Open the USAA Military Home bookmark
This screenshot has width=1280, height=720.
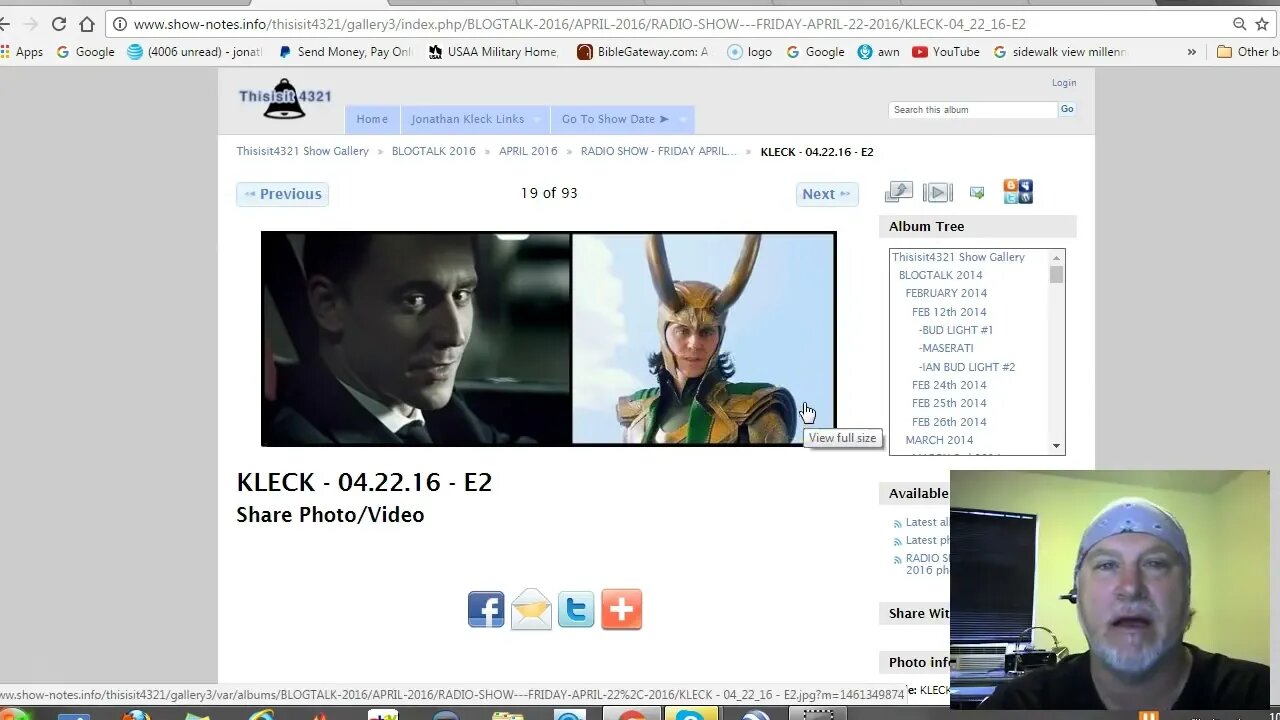point(493,52)
